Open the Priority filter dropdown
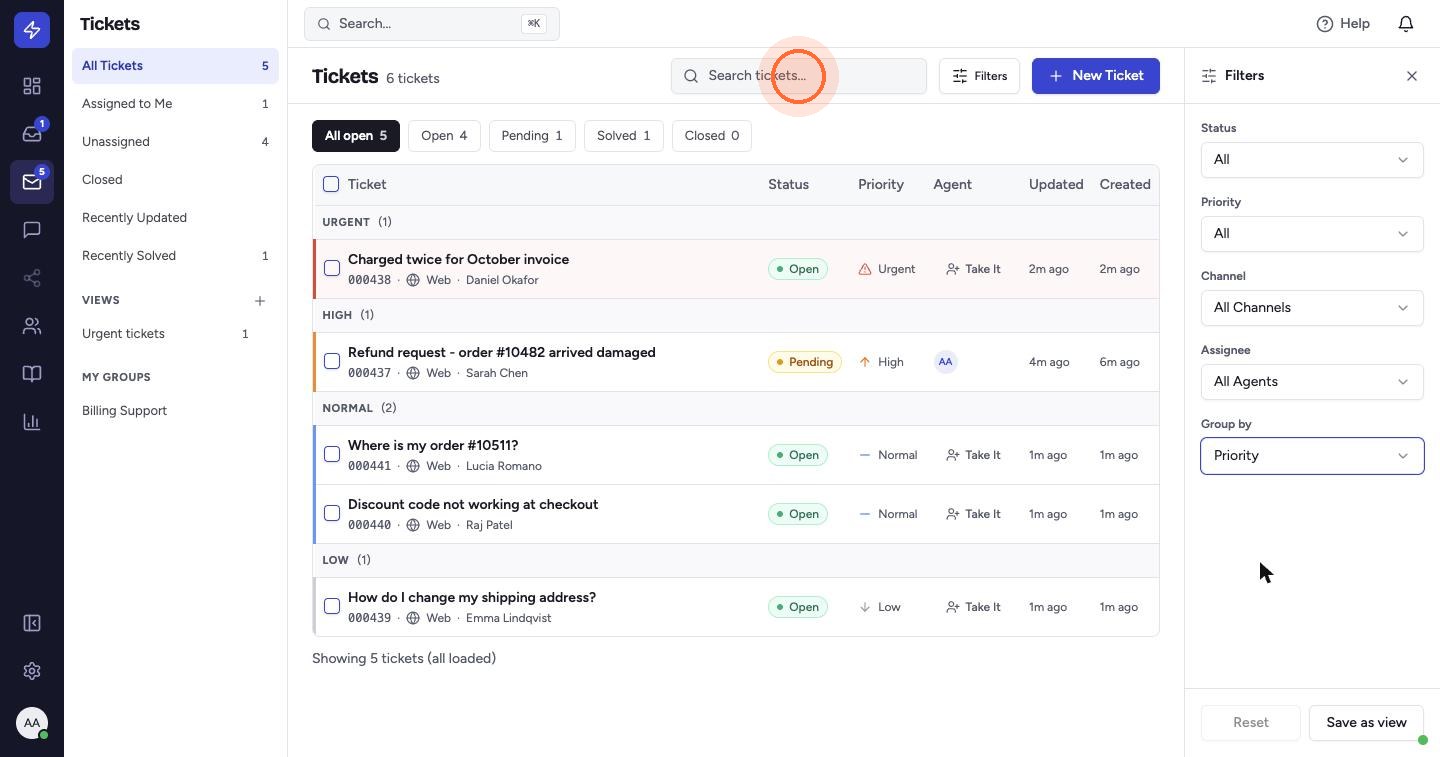The width and height of the screenshot is (1440, 757). coord(1312,234)
